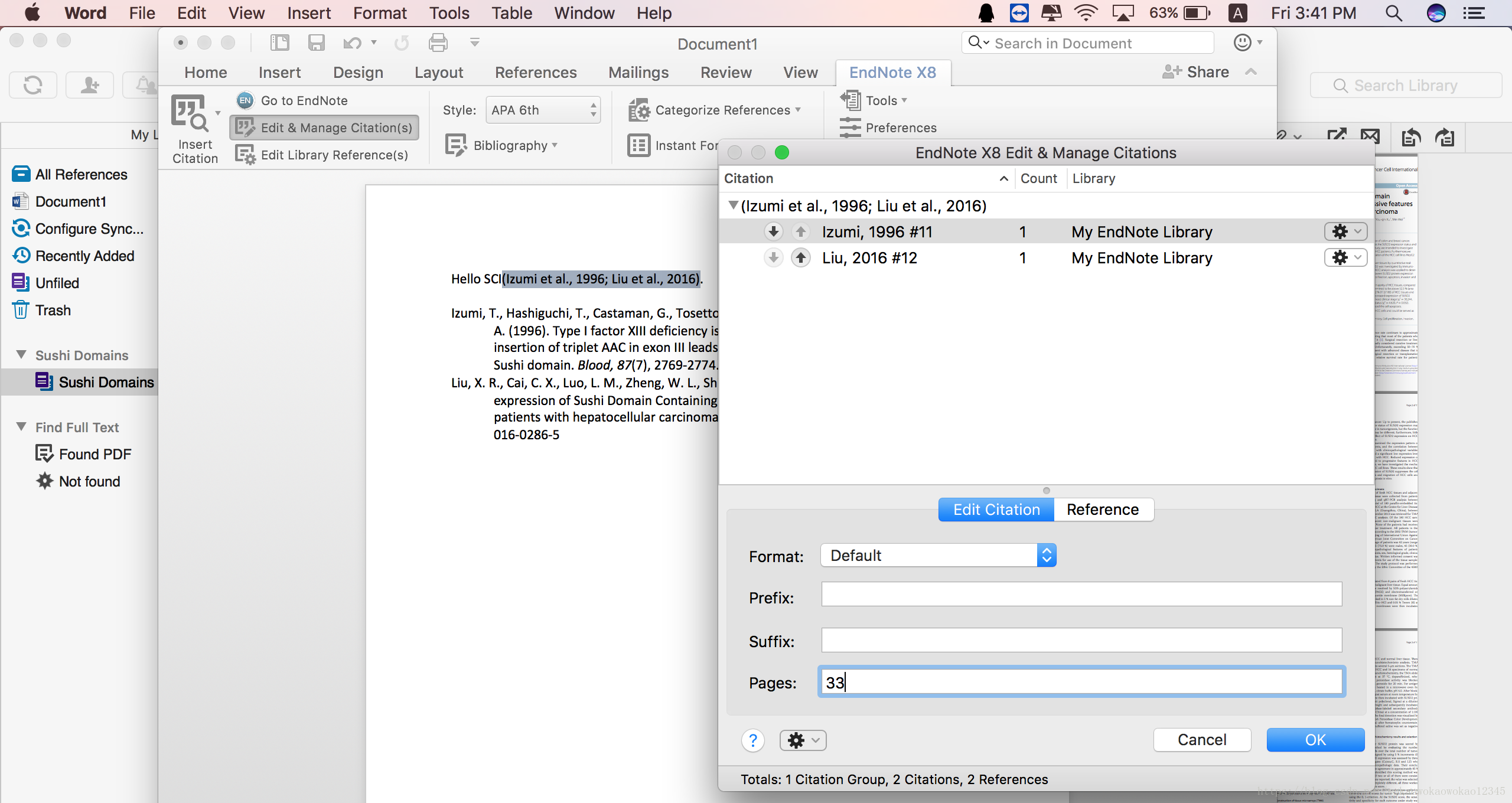Select Recently Added group
The width and height of the screenshot is (1512, 803).
click(73, 256)
